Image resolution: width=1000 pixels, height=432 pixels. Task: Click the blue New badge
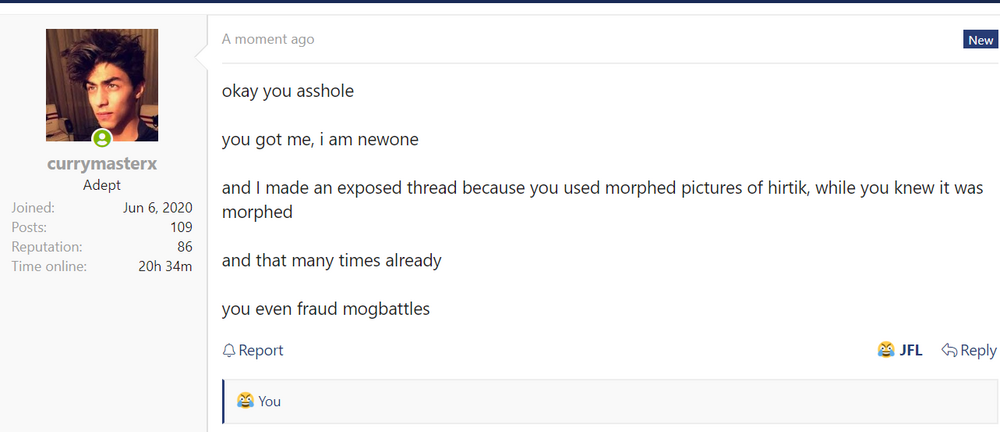pyautogui.click(x=979, y=40)
